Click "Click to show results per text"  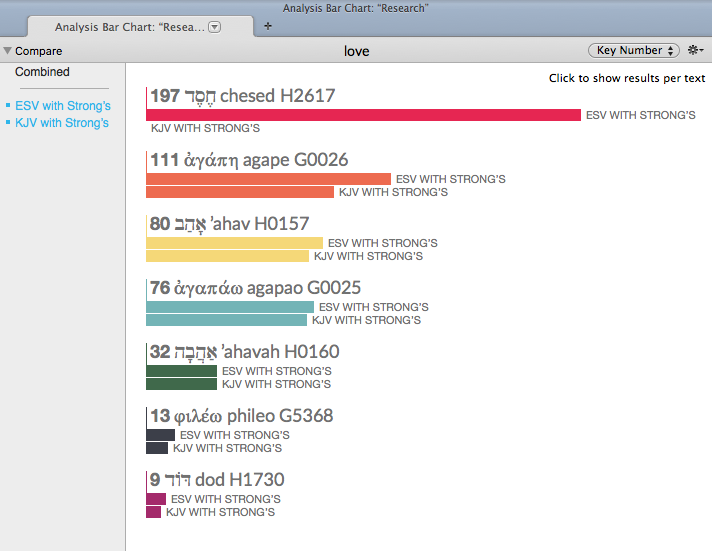coord(627,79)
